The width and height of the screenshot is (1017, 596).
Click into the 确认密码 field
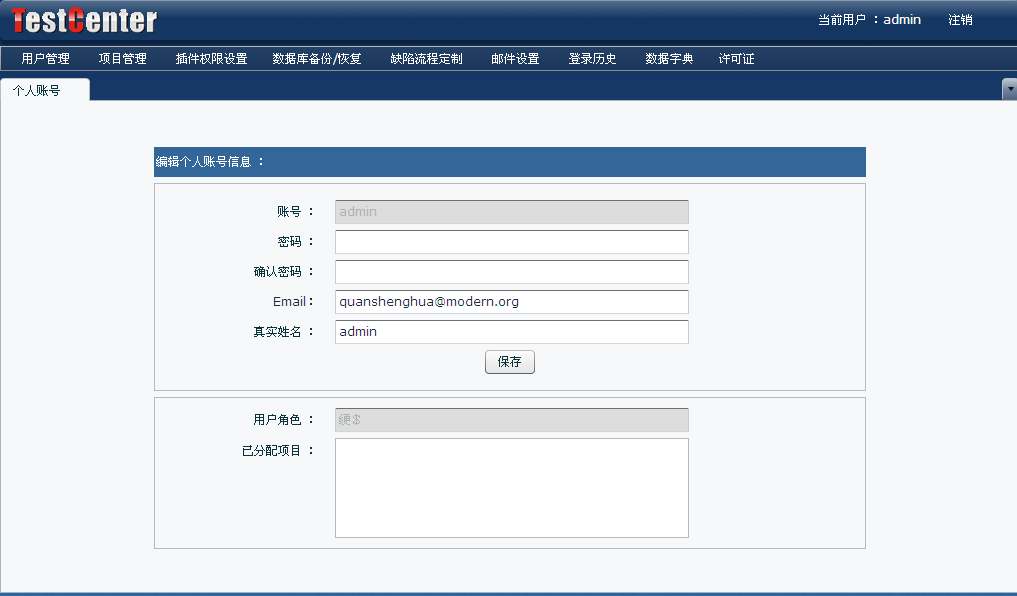(511, 272)
